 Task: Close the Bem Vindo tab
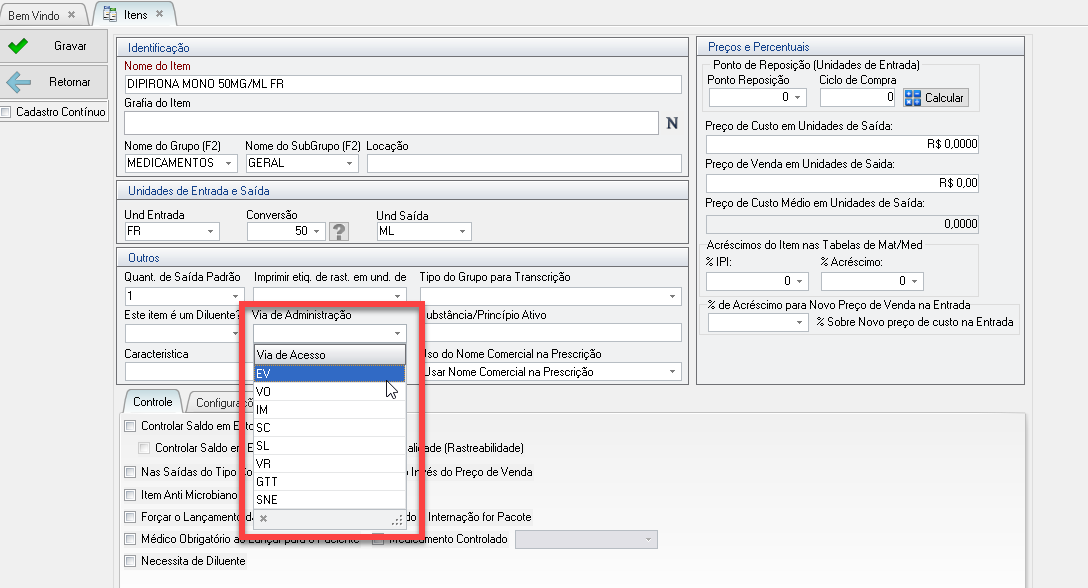[x=71, y=14]
